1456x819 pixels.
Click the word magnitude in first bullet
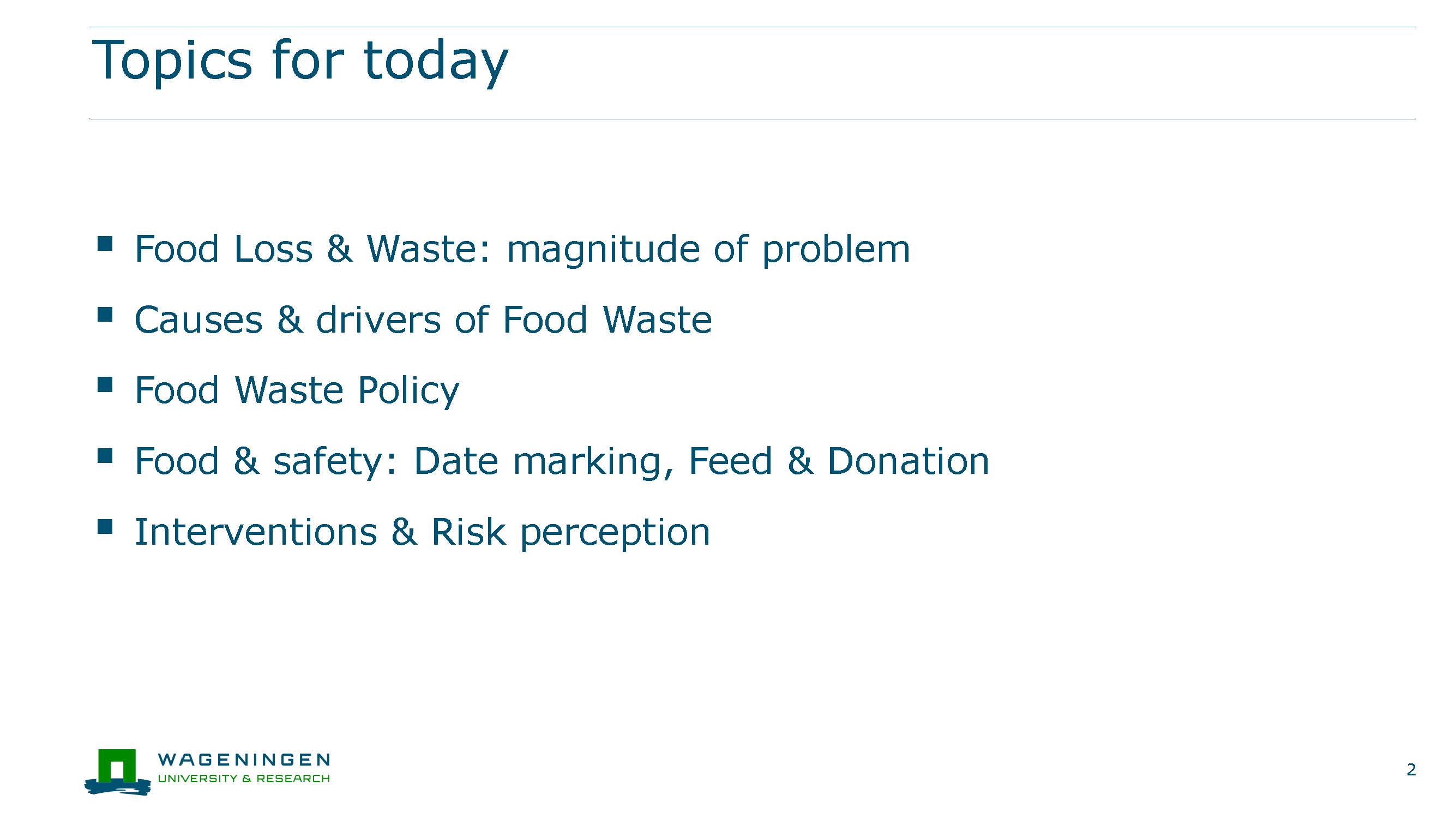pos(603,249)
